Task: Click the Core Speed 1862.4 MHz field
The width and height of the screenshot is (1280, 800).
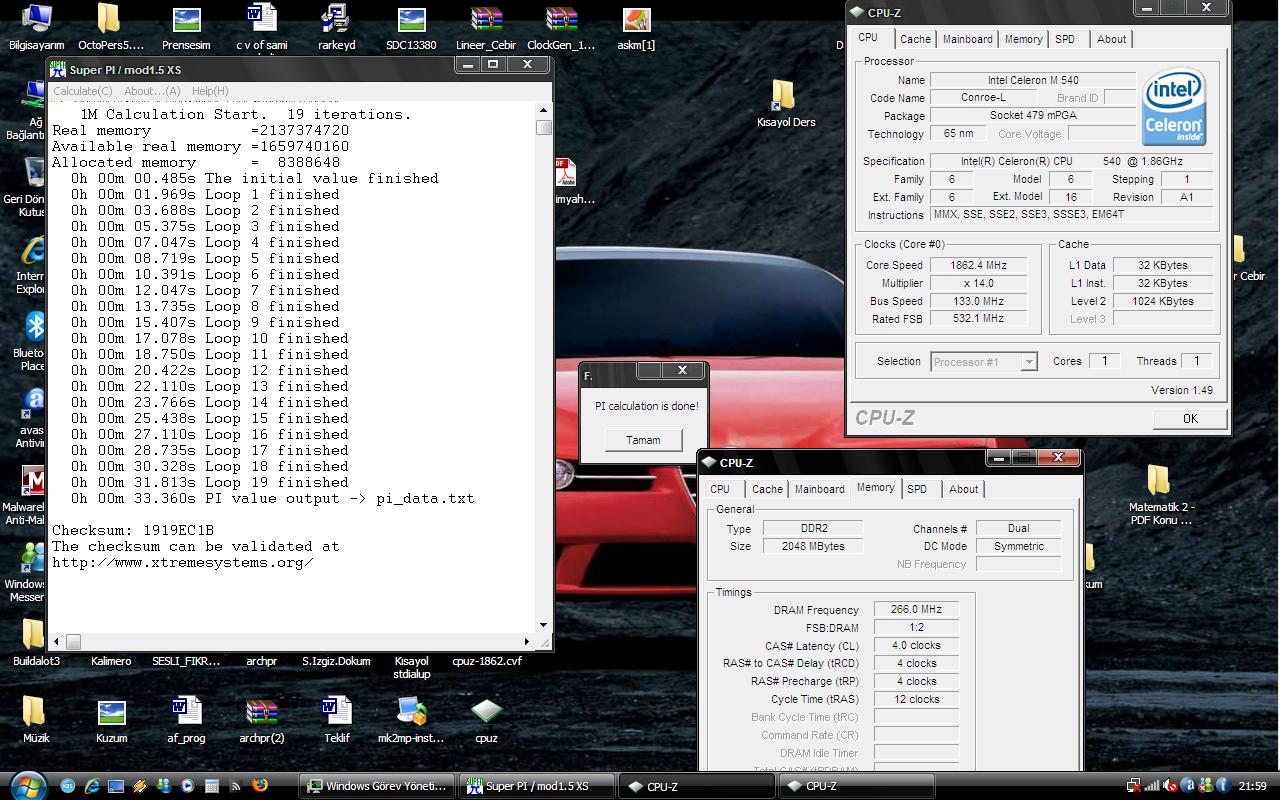Action: 980,265
